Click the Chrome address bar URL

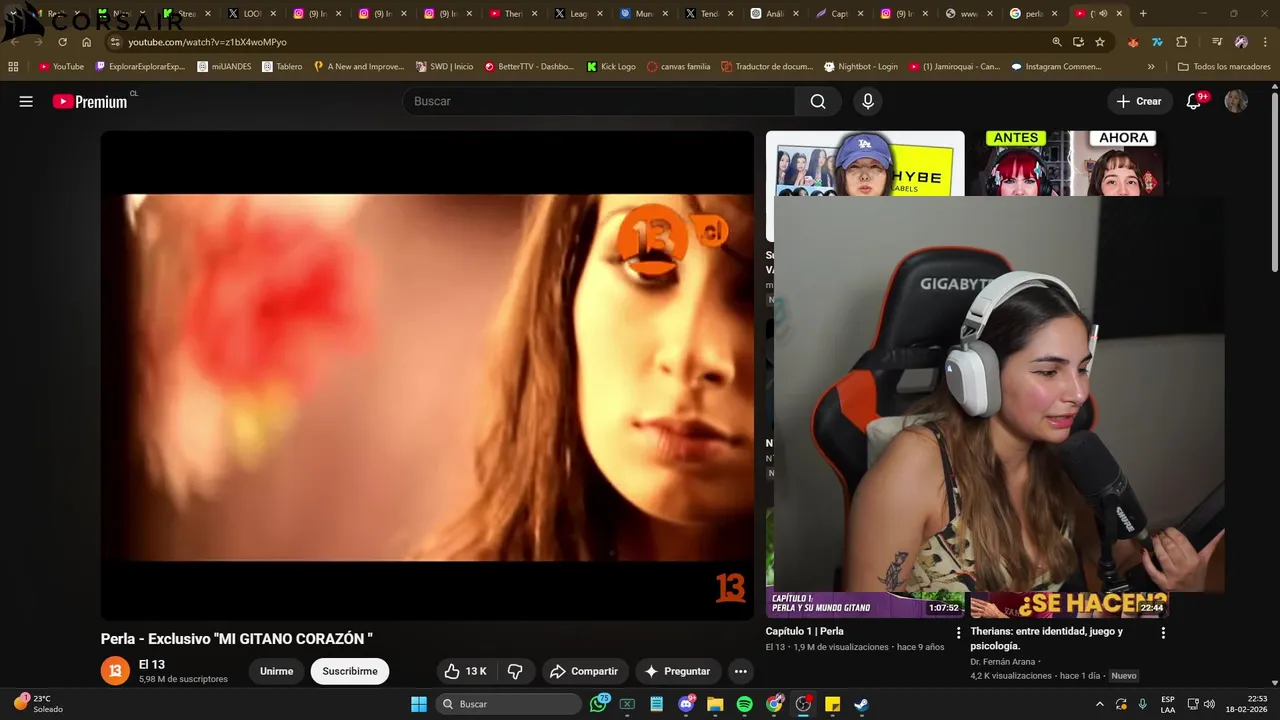207,42
